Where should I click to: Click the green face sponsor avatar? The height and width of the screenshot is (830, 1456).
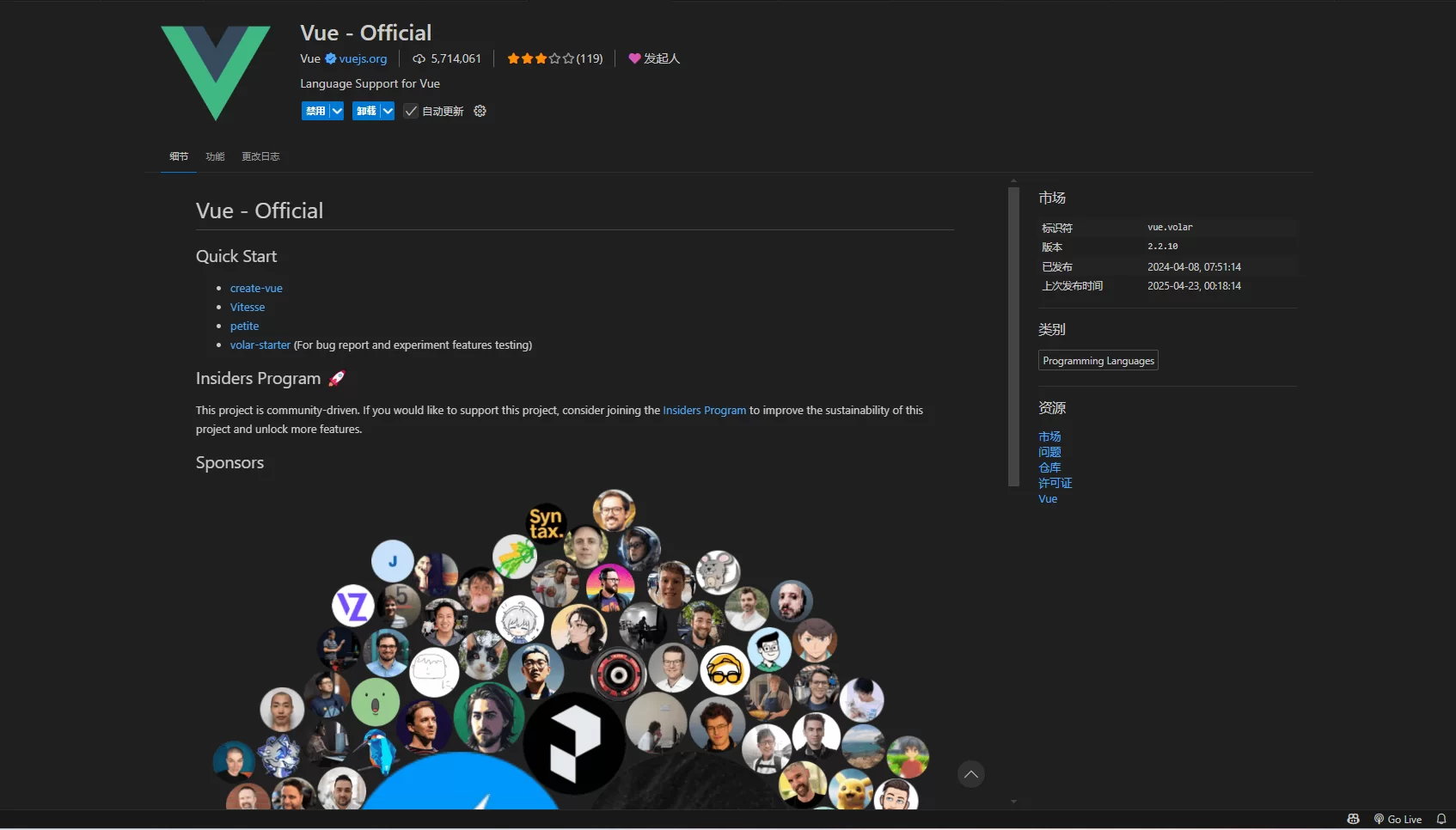[x=376, y=702]
